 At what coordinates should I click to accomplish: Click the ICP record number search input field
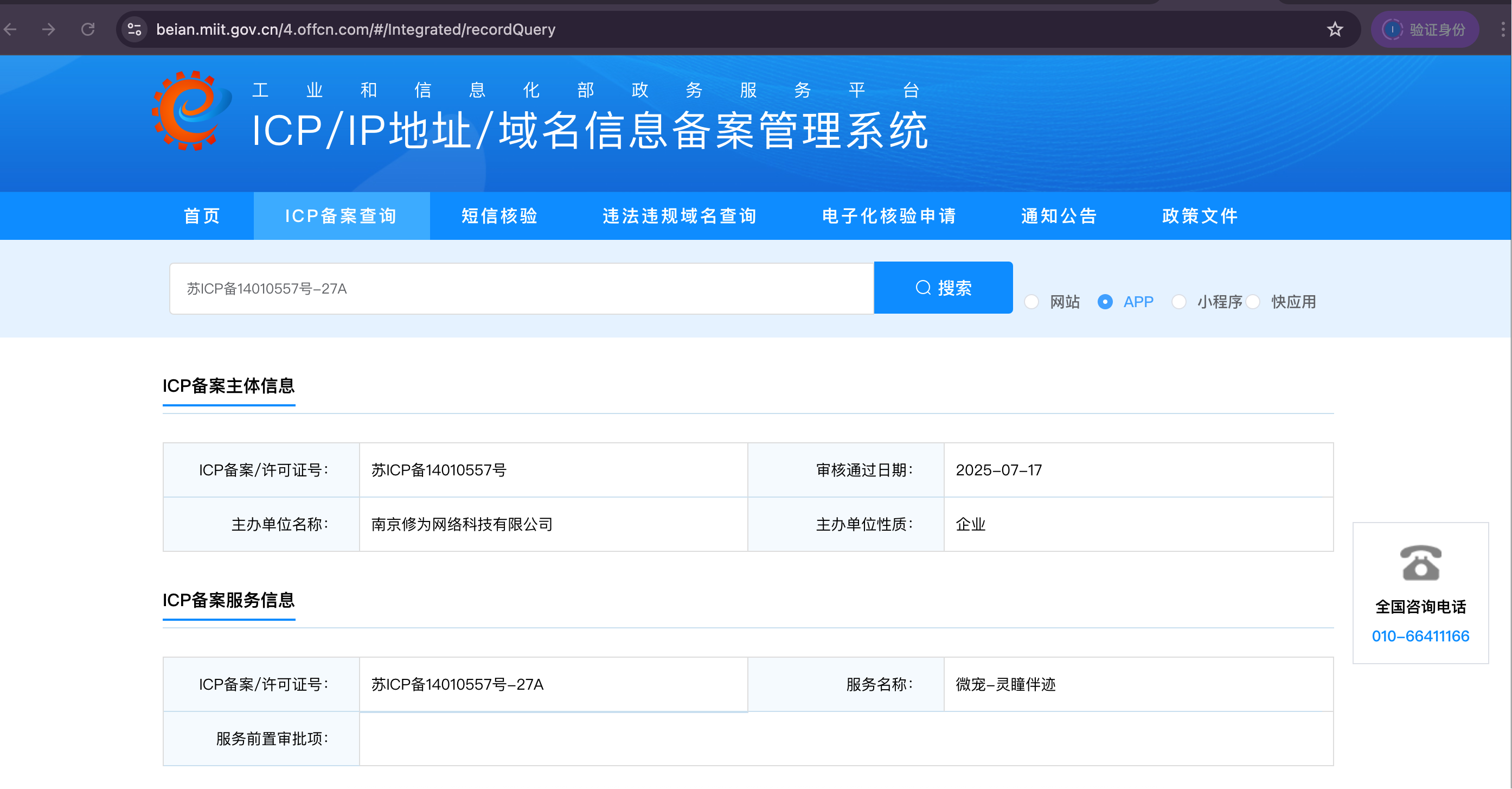(x=521, y=288)
